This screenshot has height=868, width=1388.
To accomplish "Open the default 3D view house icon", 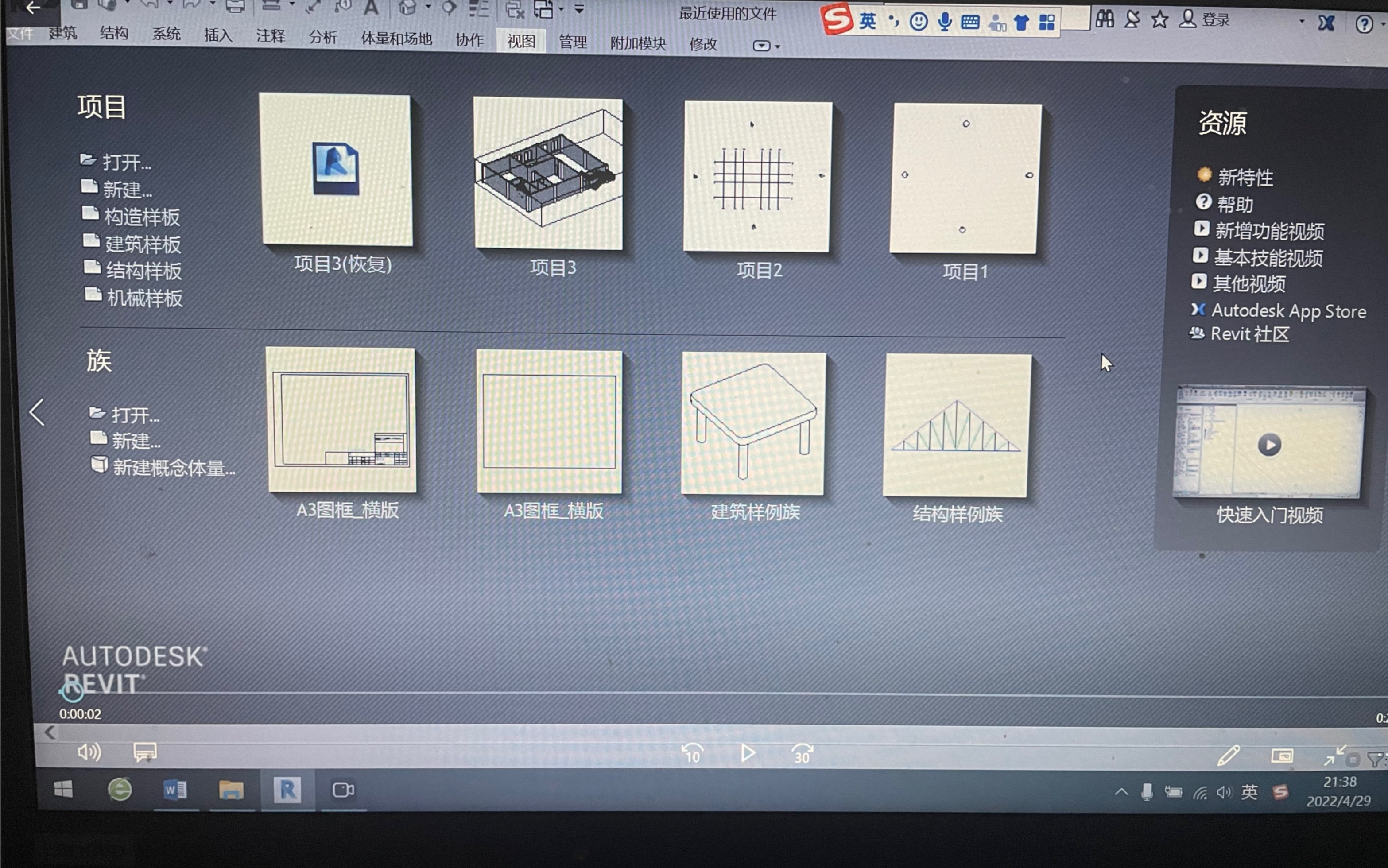I will [407, 8].
